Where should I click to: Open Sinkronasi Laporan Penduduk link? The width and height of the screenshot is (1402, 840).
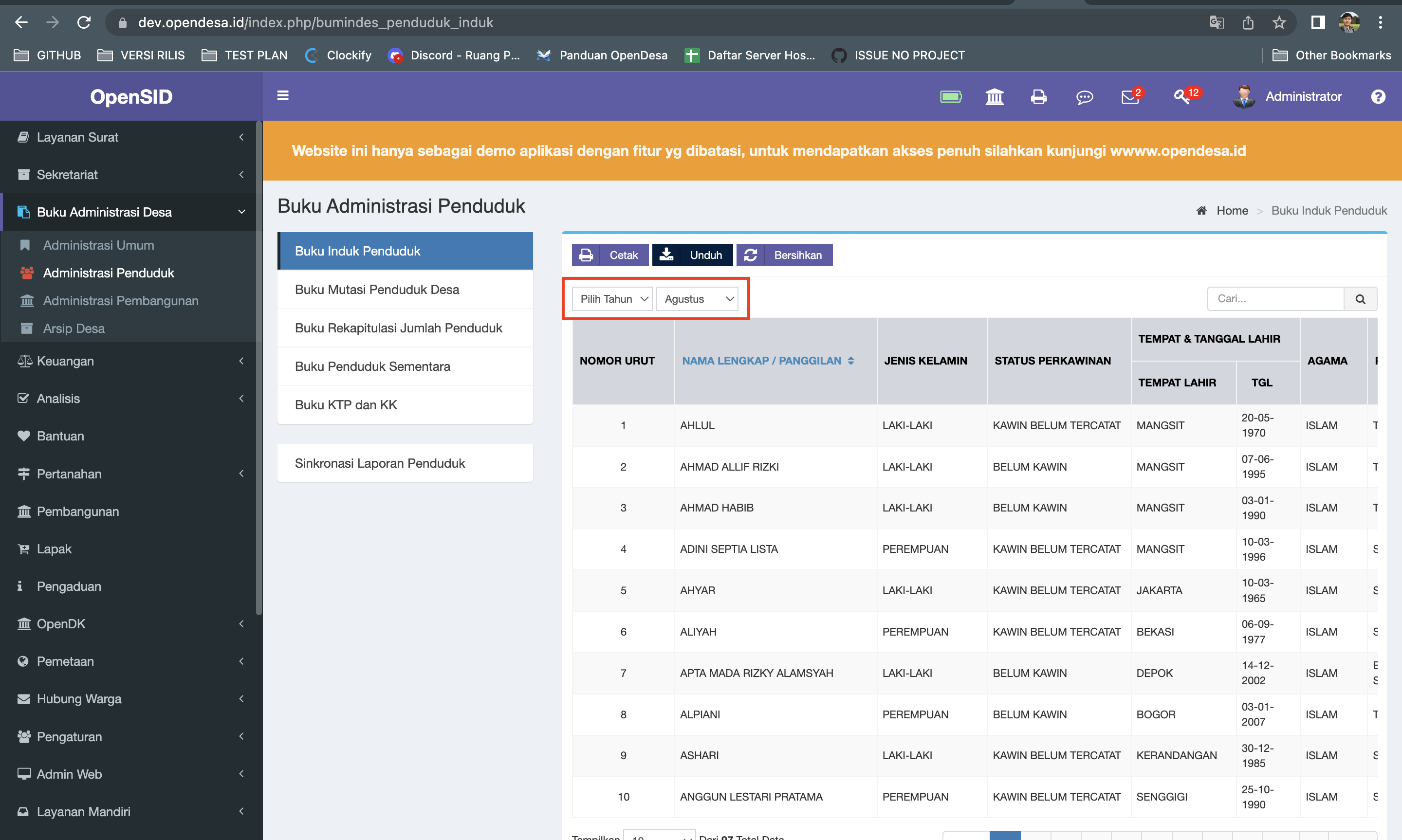pos(405,464)
